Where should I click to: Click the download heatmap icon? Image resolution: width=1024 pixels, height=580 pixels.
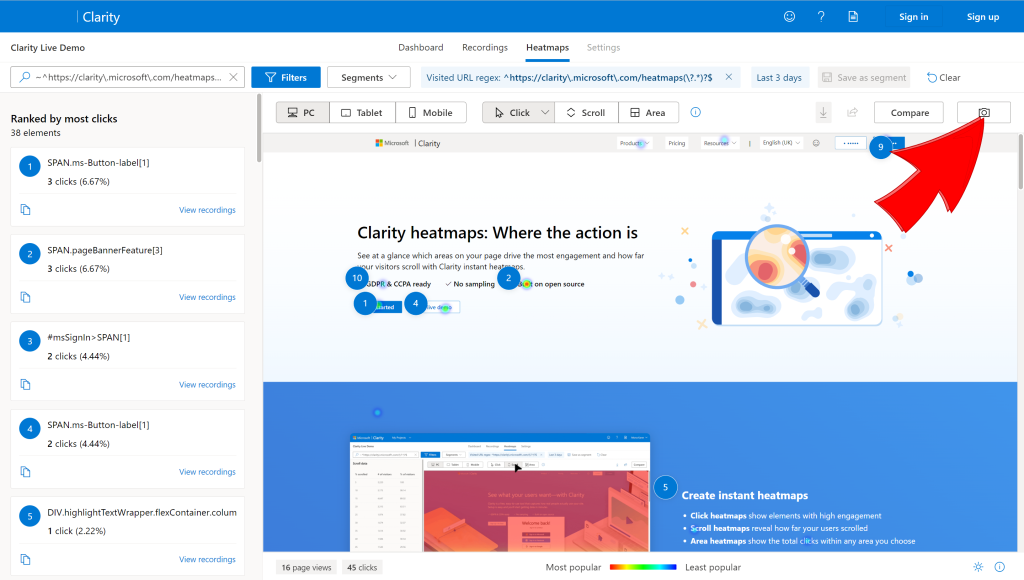pos(824,112)
